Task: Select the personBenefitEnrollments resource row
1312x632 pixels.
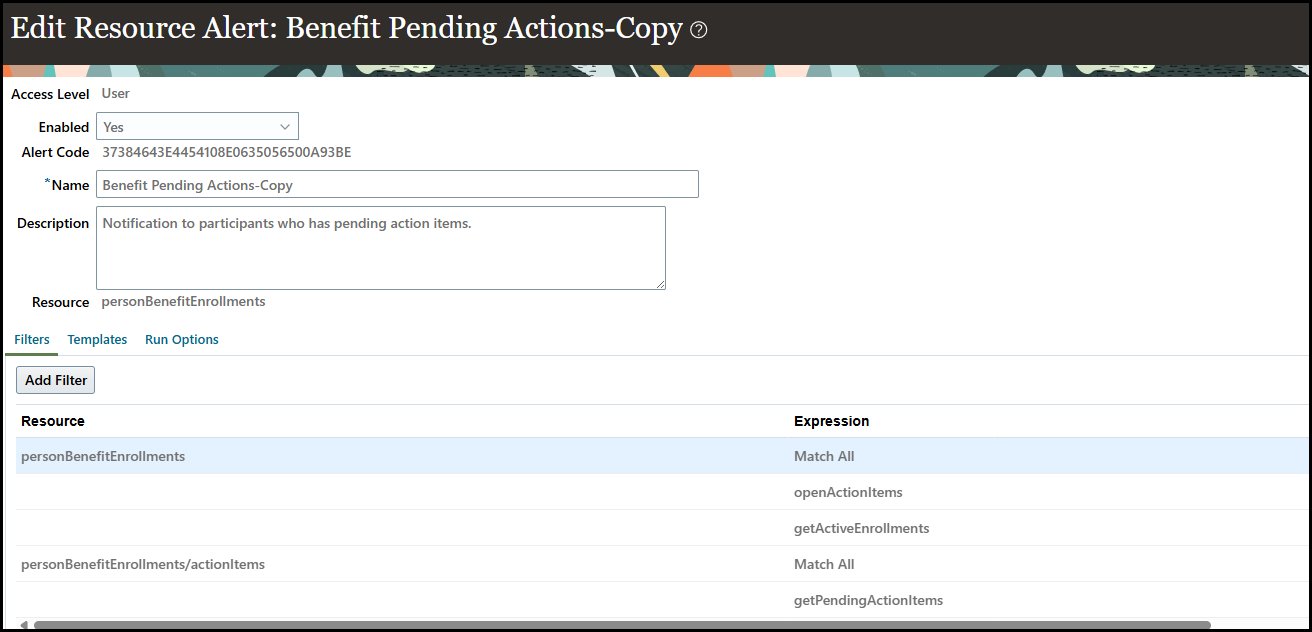Action: tap(102, 456)
